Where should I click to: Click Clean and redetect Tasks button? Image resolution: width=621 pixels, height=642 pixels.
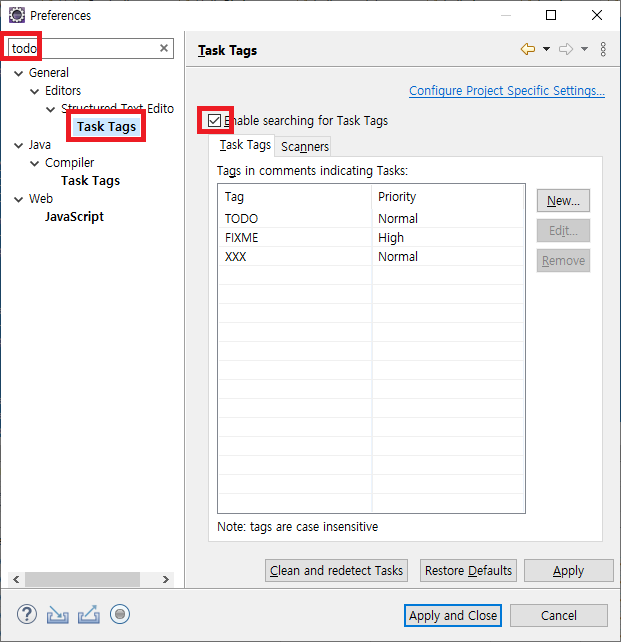(336, 570)
